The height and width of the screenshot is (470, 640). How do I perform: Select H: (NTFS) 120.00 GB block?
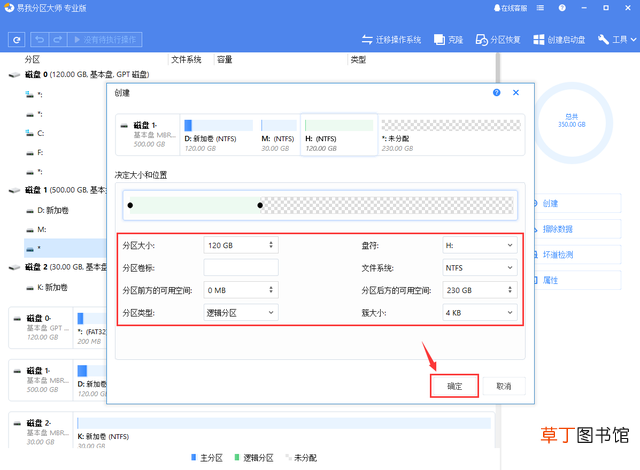(x=339, y=135)
